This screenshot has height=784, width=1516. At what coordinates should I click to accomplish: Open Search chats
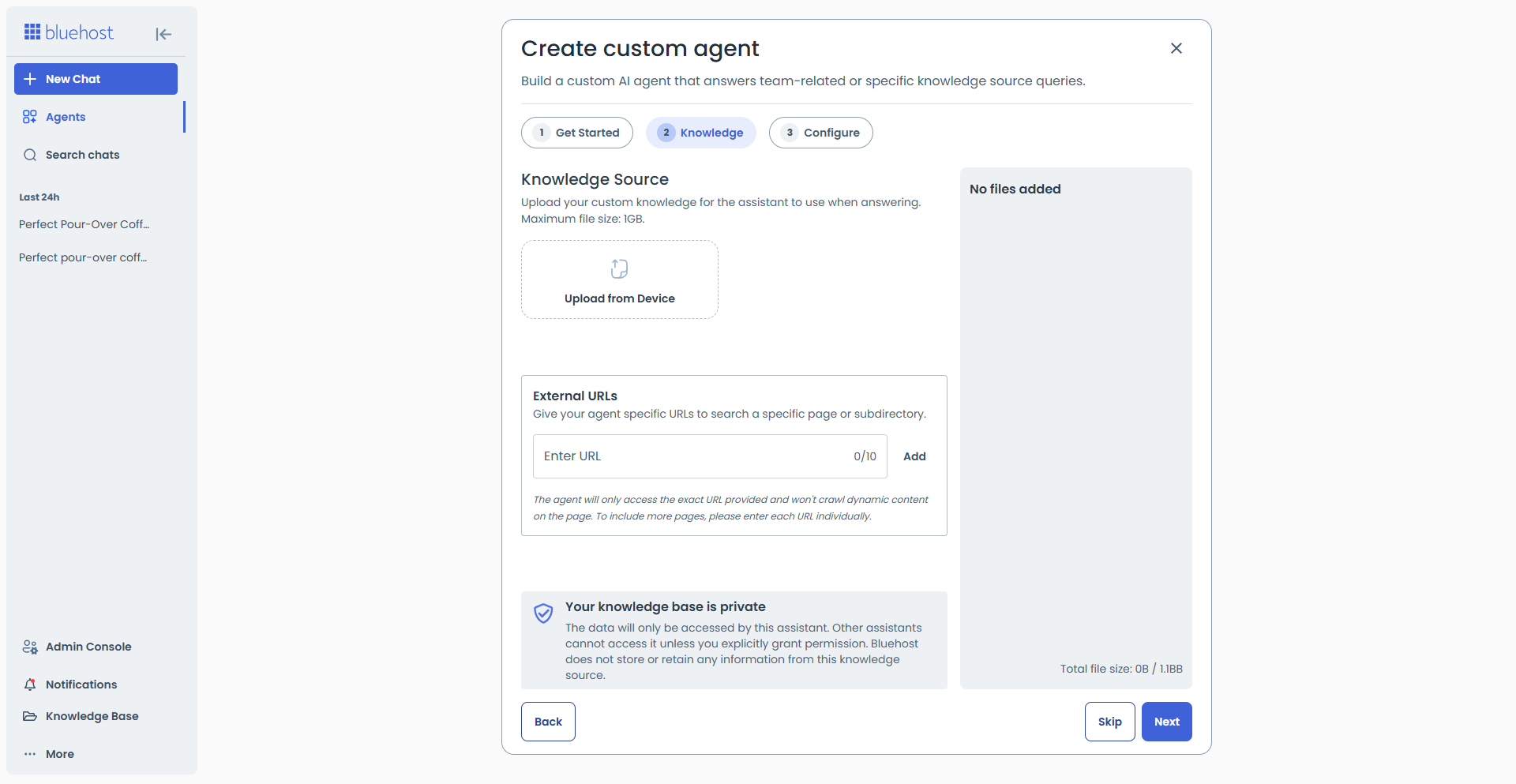tap(96, 155)
